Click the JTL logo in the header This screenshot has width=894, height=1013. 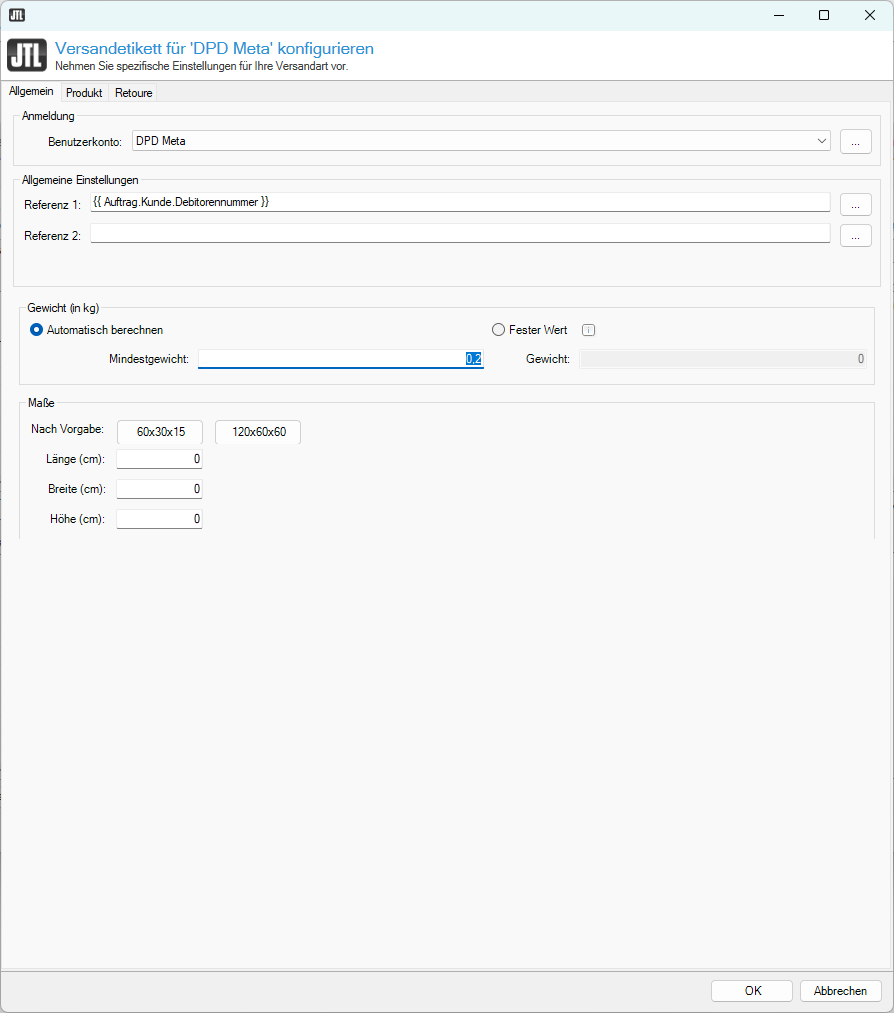click(26, 55)
